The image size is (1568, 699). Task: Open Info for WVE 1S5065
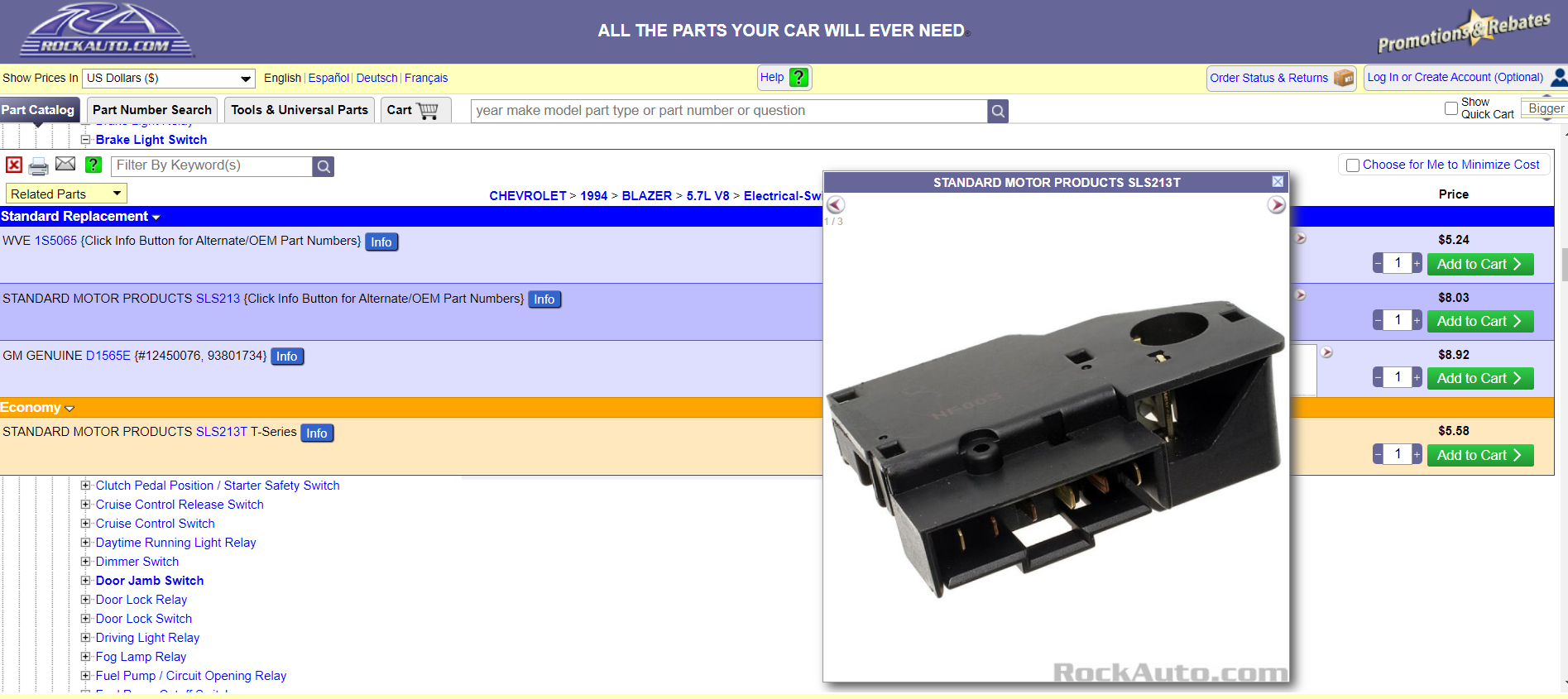tap(381, 242)
